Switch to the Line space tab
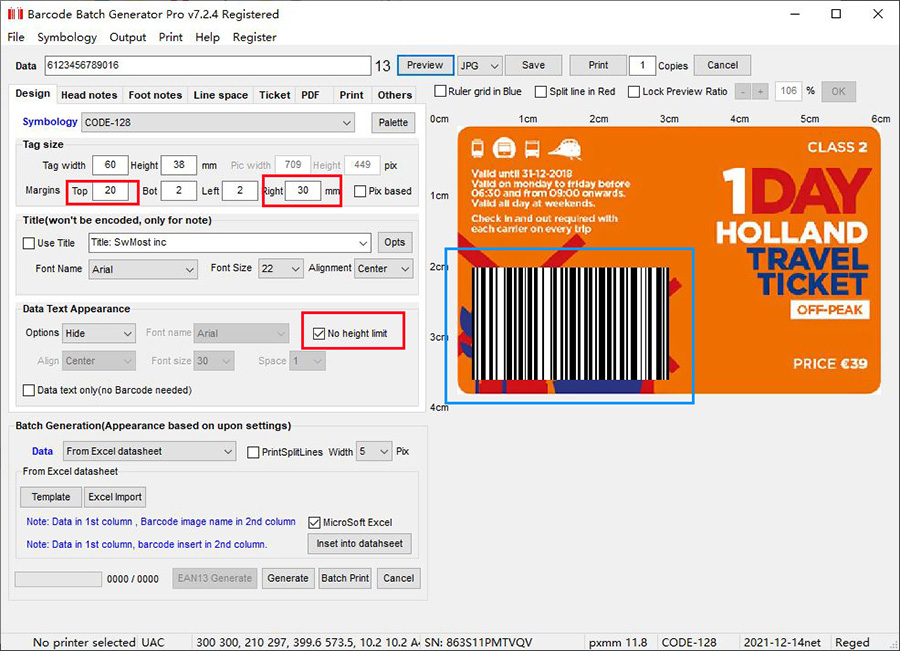The width and height of the screenshot is (900, 651). point(220,95)
